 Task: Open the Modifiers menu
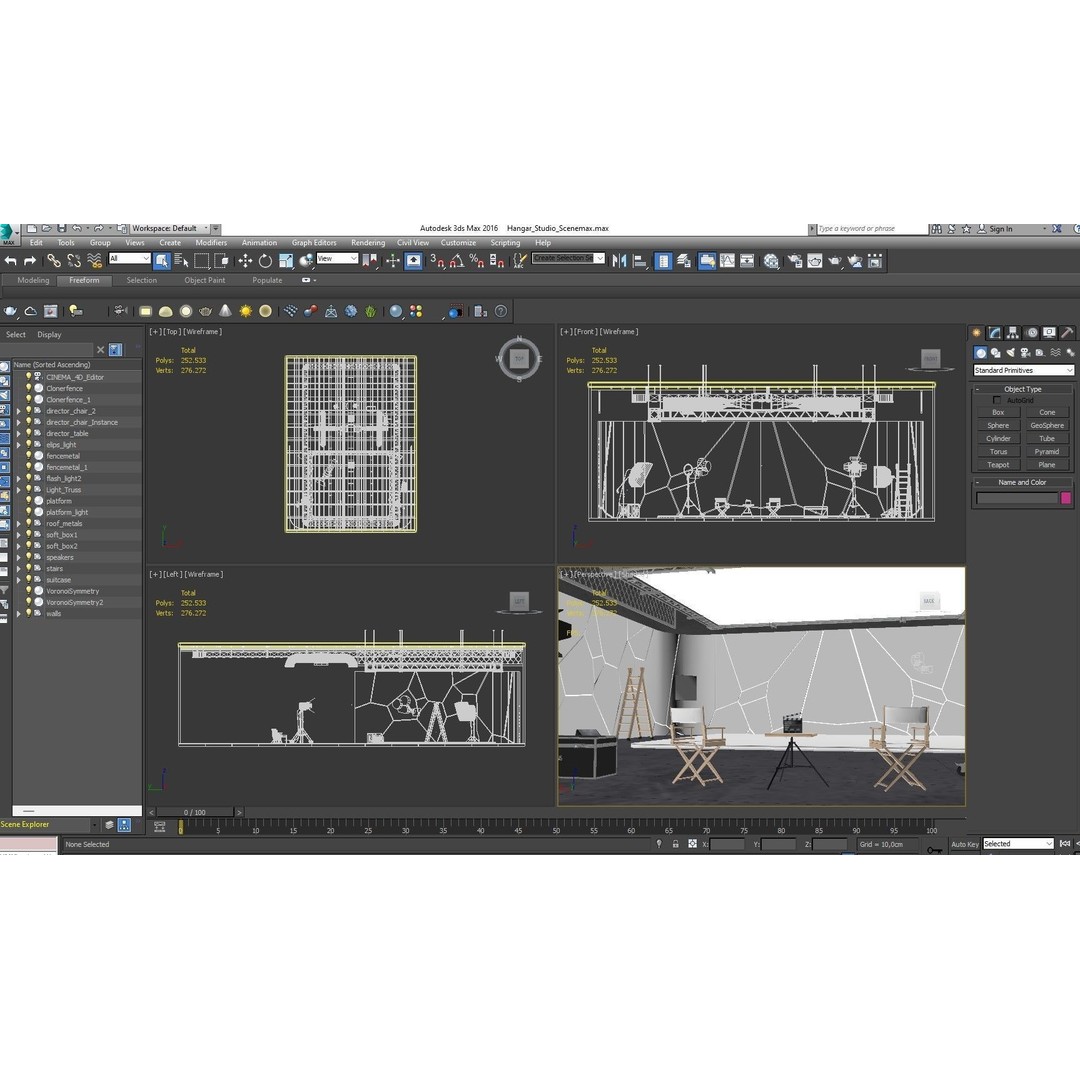pyautogui.click(x=211, y=242)
